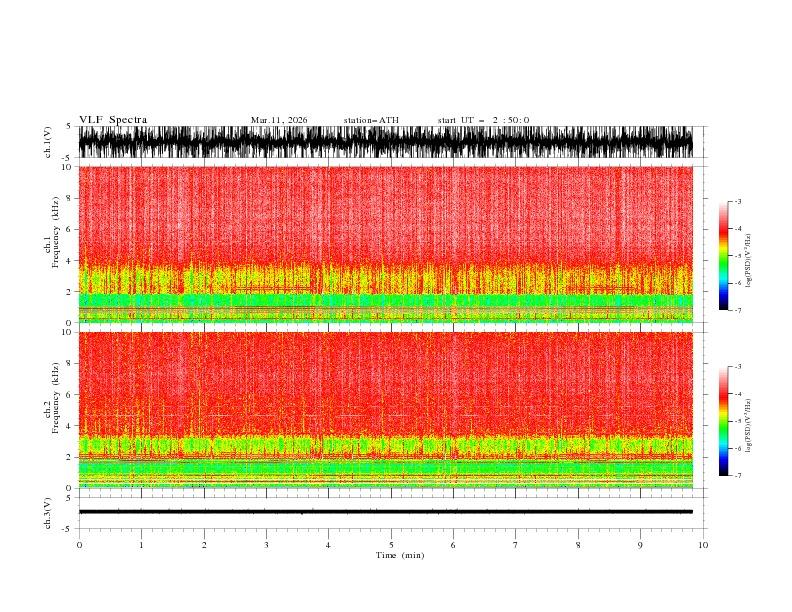Click the ch.1 PSD color scale bar

click(723, 256)
